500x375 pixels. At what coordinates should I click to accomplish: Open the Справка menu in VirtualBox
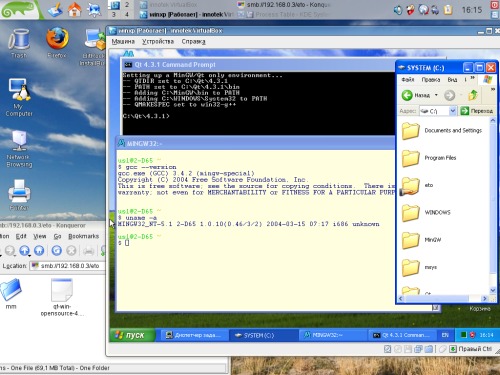(x=193, y=42)
